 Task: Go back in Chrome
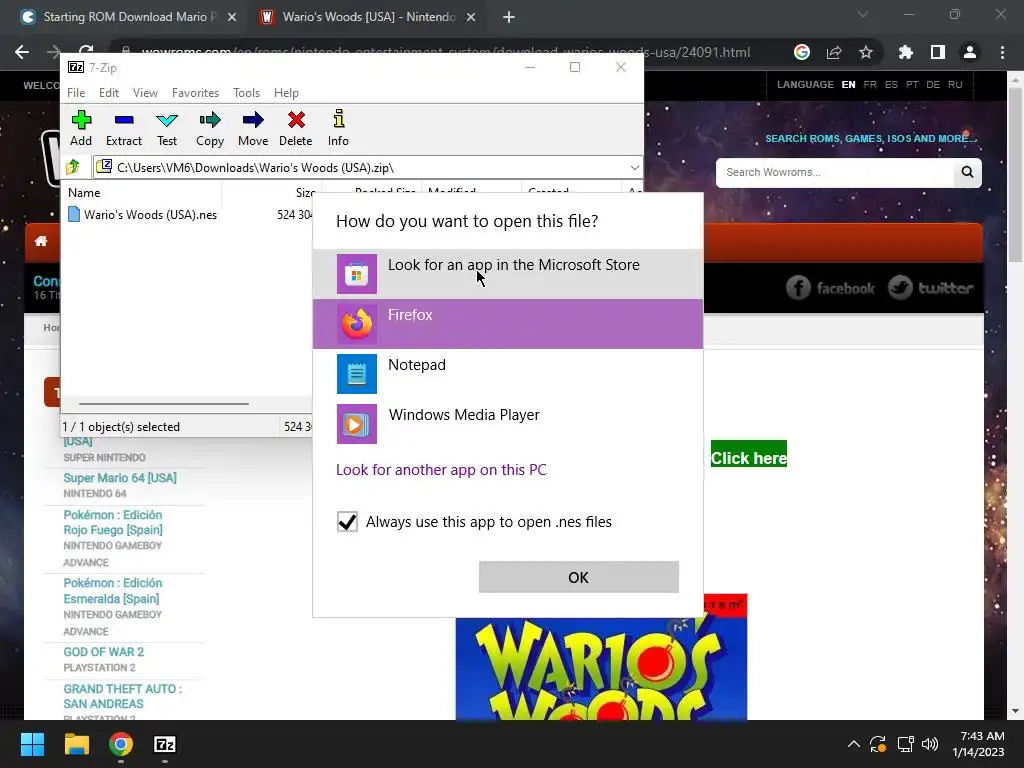pyautogui.click(x=22, y=52)
